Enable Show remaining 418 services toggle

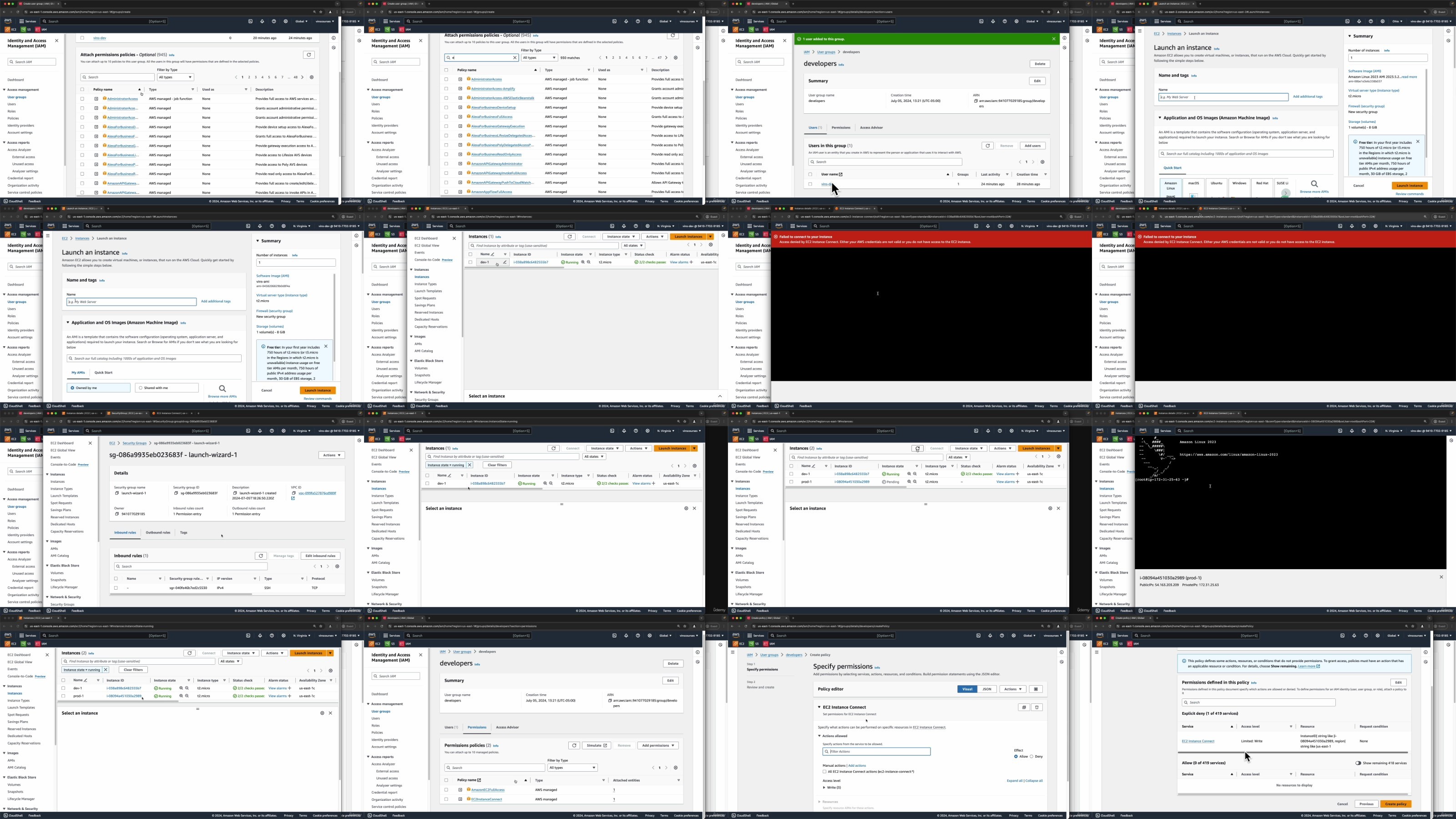point(1358,763)
